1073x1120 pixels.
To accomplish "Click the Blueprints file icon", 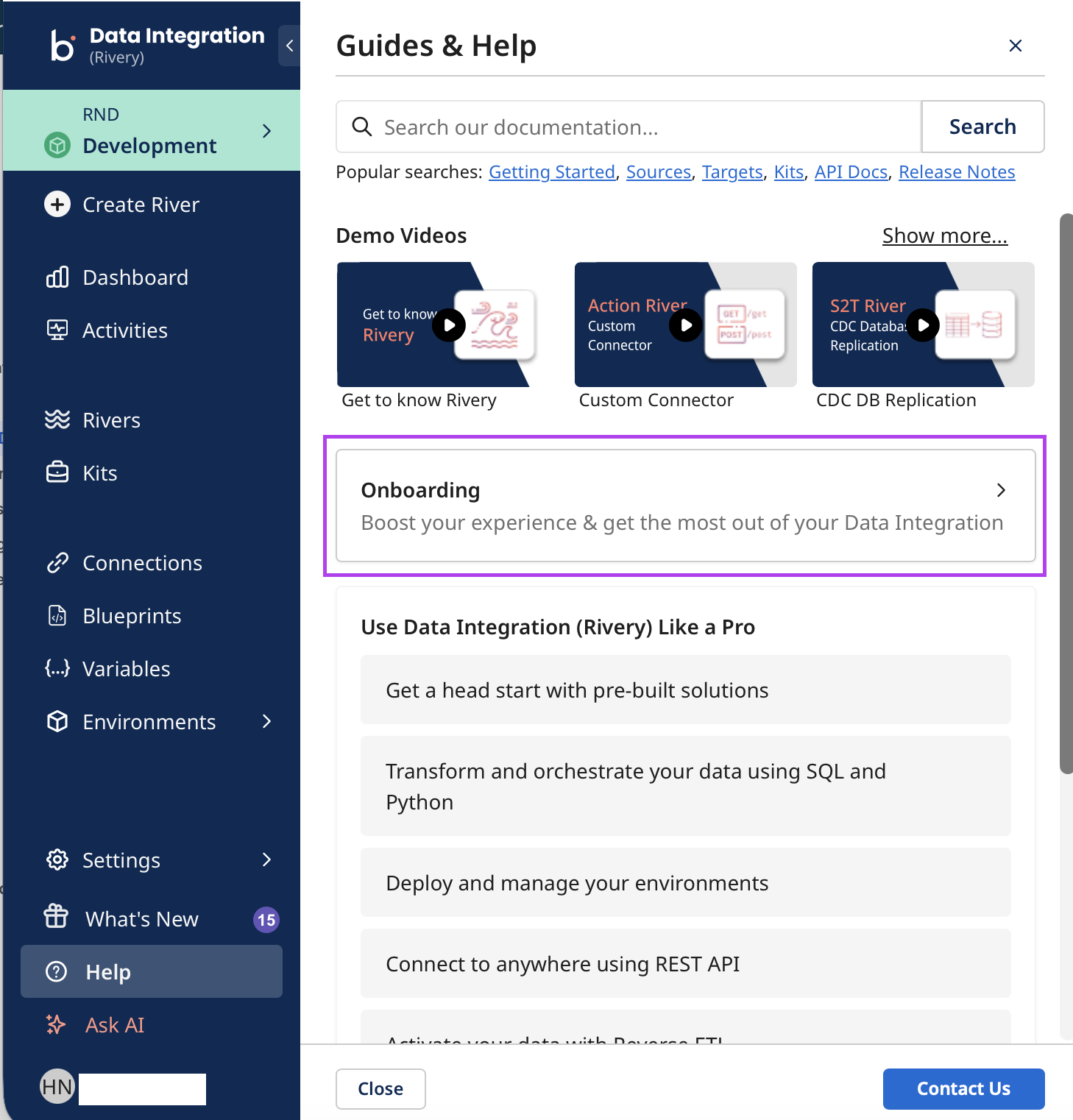I will click(57, 616).
